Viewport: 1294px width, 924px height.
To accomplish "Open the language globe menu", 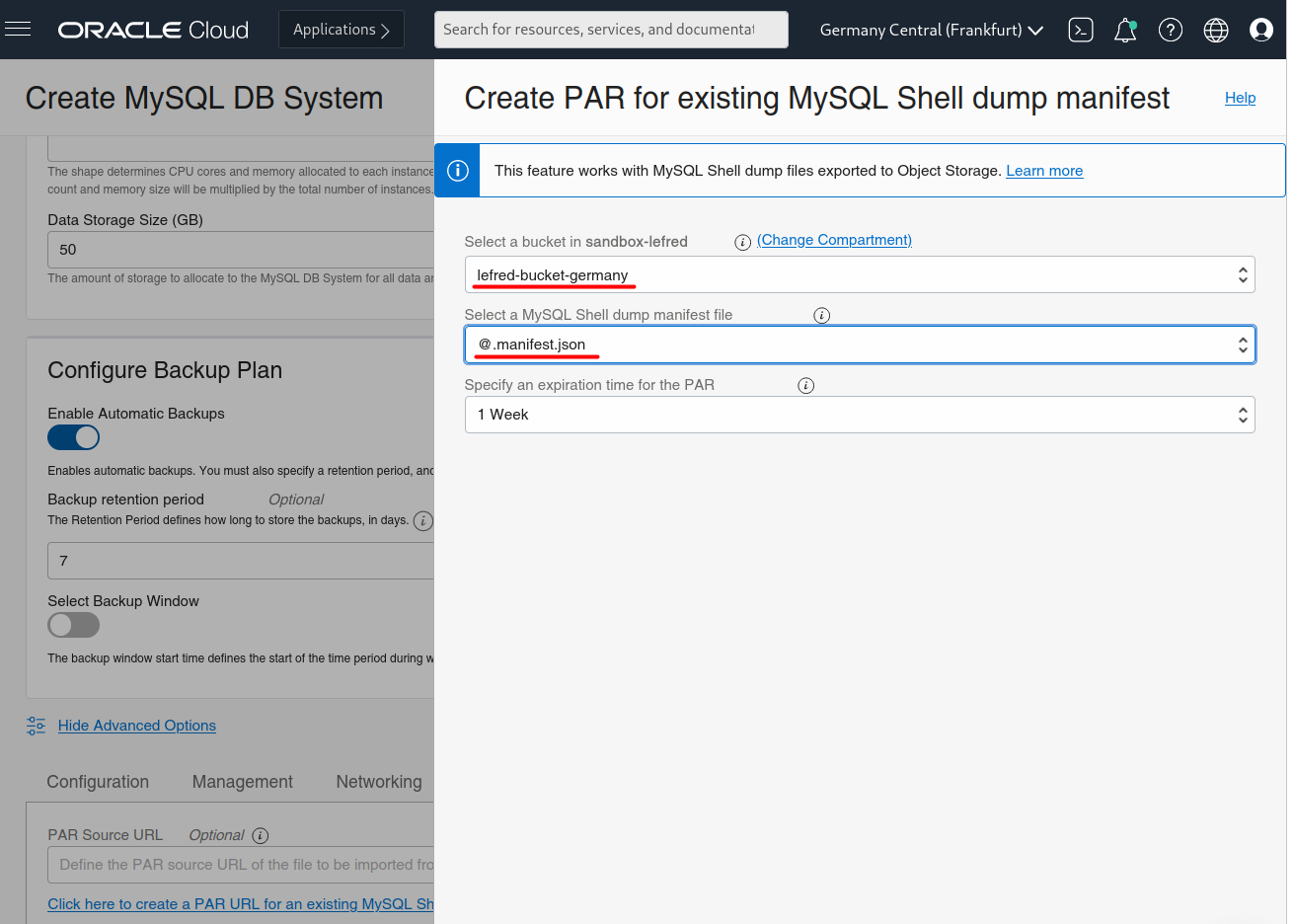I will point(1216,31).
